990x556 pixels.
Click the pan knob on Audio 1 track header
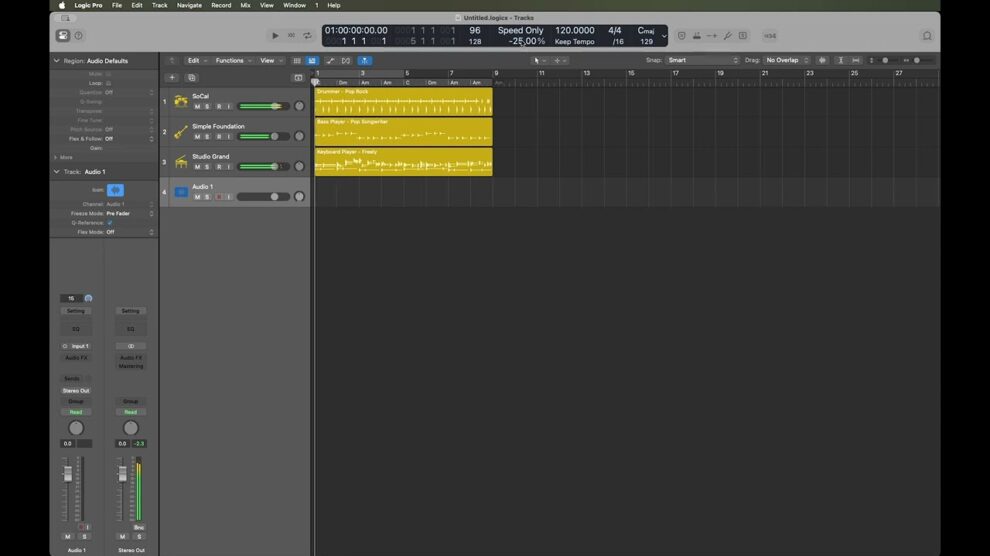coord(299,197)
